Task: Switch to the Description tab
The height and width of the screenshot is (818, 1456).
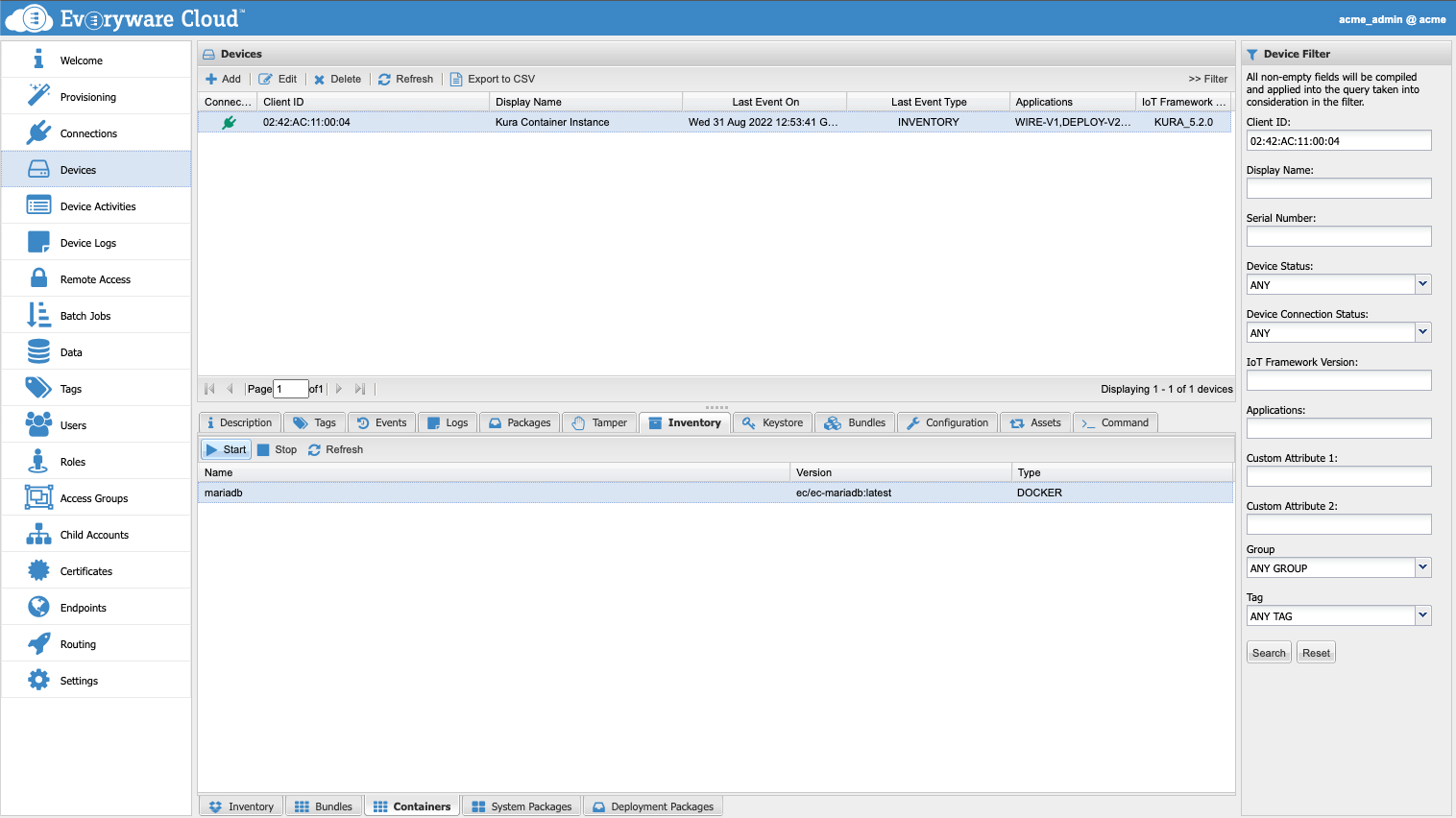Action: [240, 422]
